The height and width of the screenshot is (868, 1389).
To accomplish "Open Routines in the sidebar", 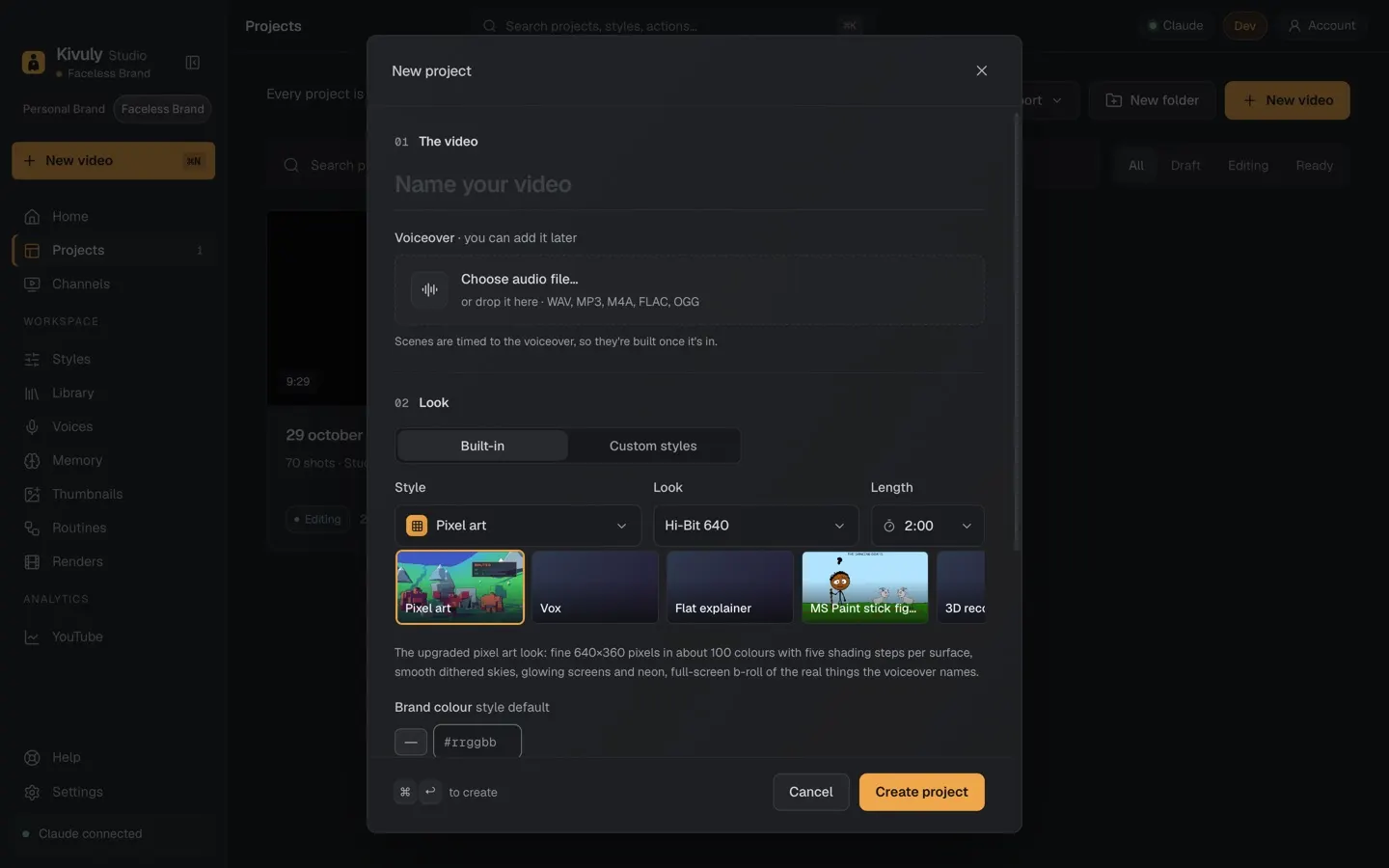I will pyautogui.click(x=114, y=529).
